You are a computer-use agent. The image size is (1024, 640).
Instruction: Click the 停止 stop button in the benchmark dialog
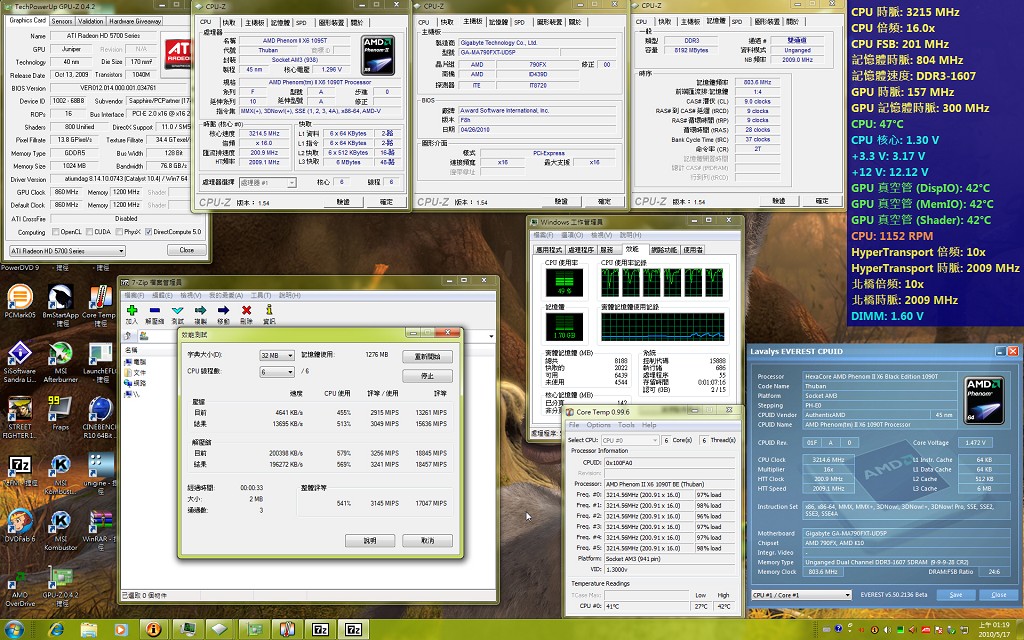(428, 376)
